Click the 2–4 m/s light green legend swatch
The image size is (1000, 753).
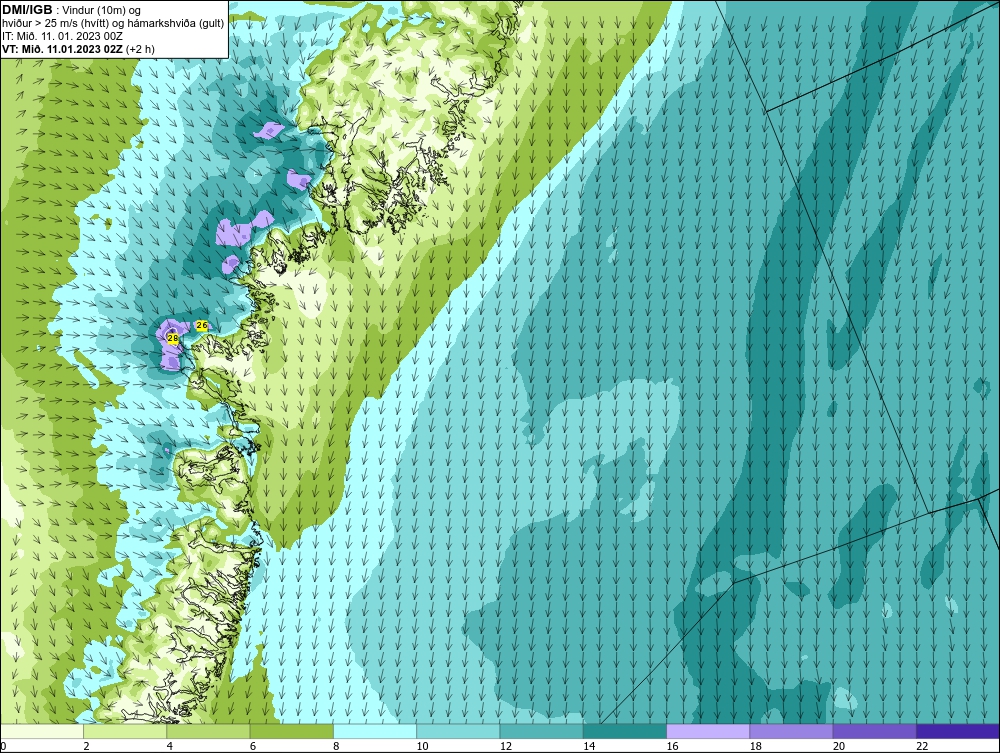pyautogui.click(x=125, y=731)
